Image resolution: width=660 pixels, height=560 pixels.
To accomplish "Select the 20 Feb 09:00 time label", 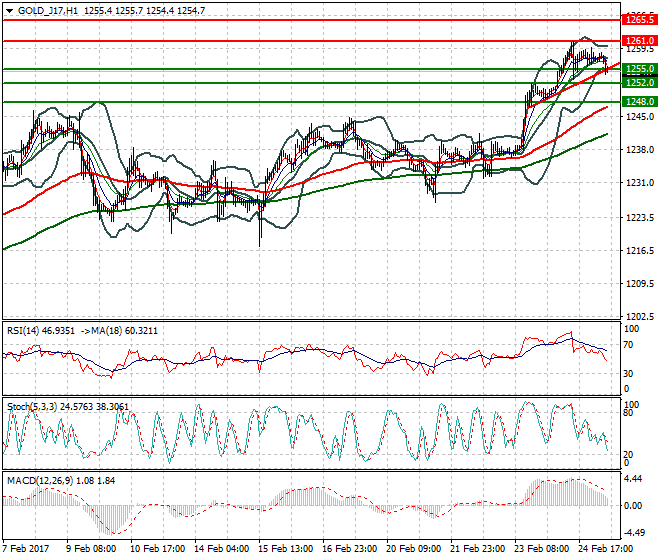I will (413, 549).
